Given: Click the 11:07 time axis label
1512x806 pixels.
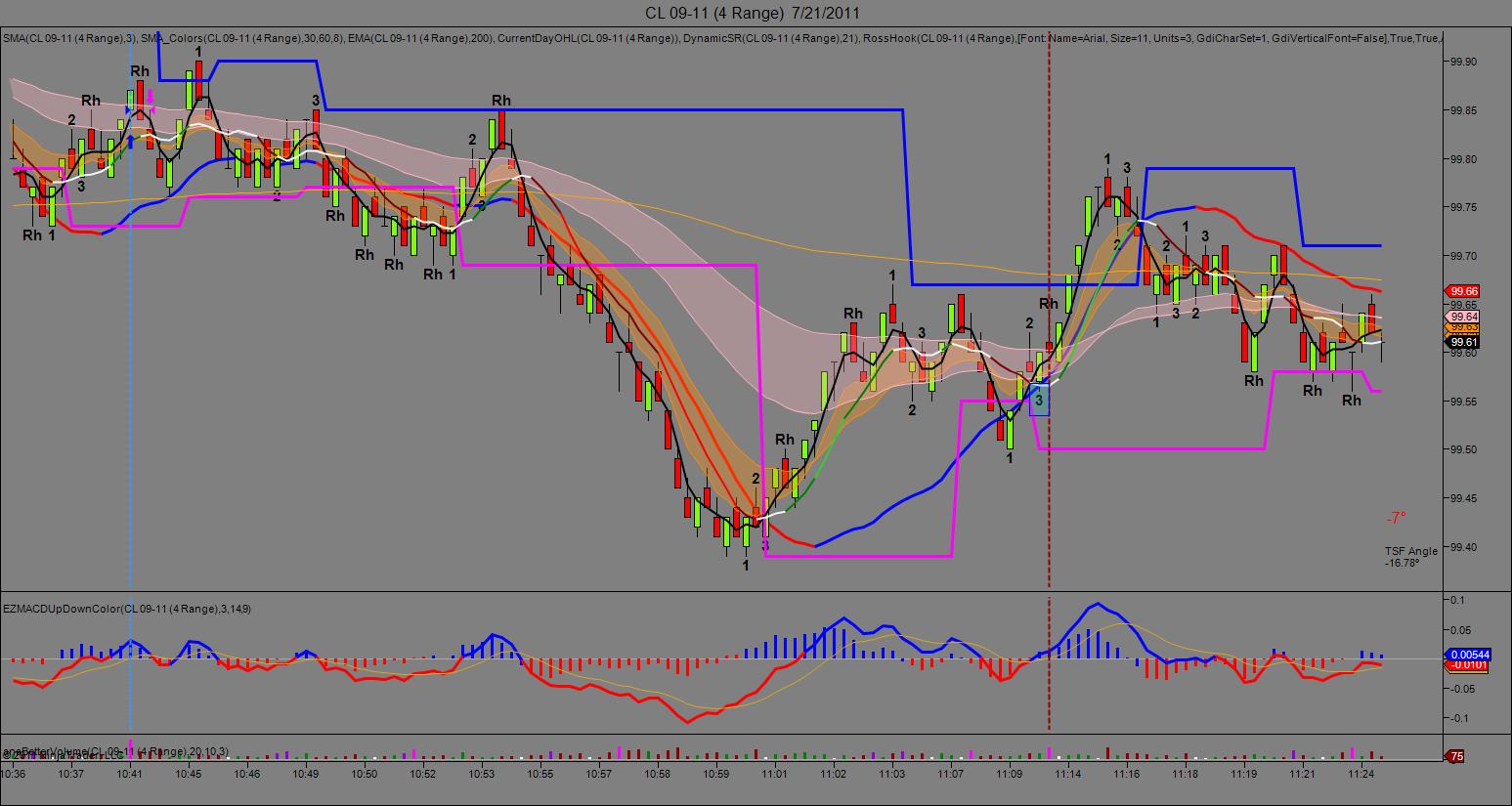Looking at the screenshot, I should [x=951, y=774].
